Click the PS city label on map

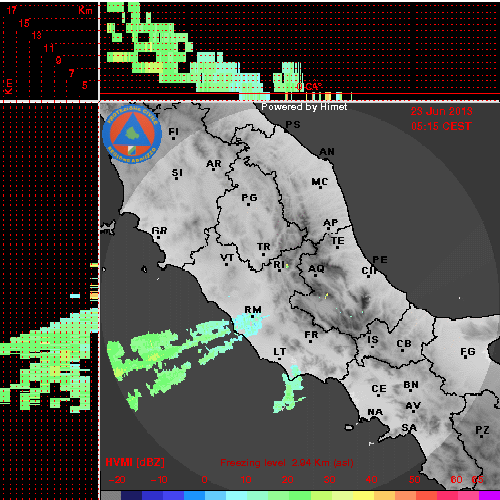click(x=293, y=124)
